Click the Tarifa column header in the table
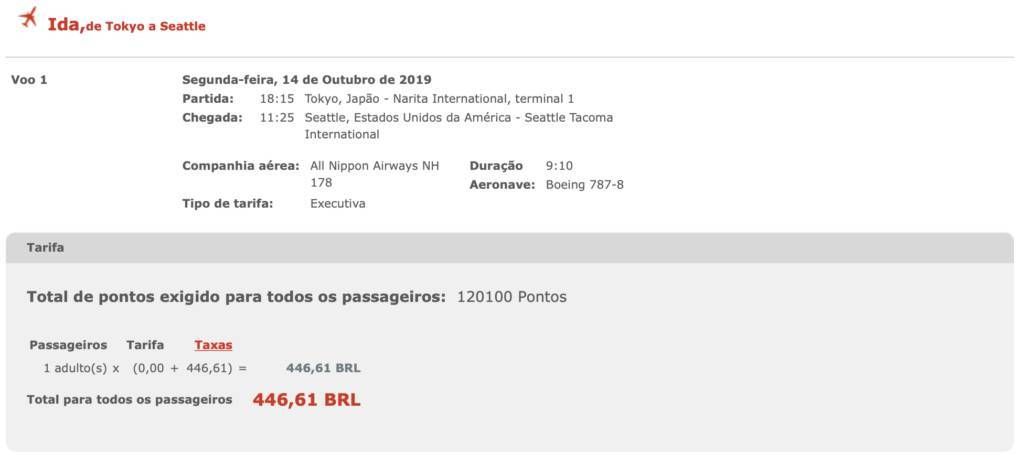Screen dimensions: 1024x455 pyautogui.click(x=145, y=345)
